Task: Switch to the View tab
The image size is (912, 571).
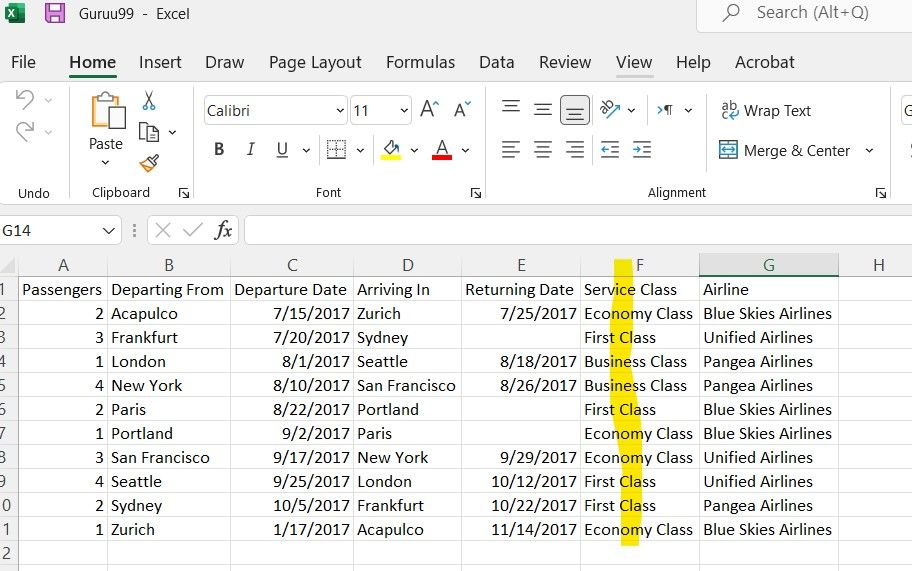Action: [634, 62]
